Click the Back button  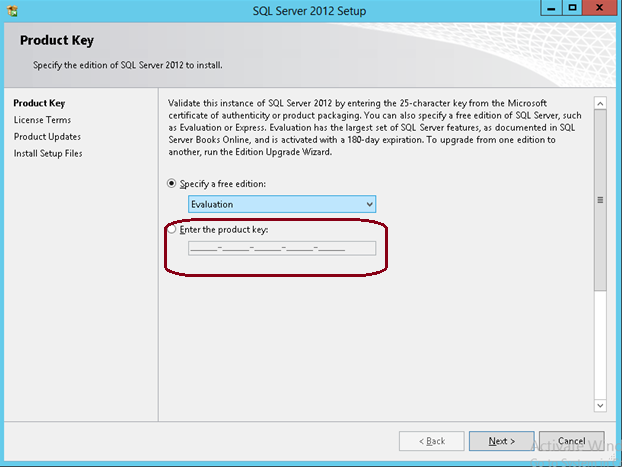[x=431, y=441]
